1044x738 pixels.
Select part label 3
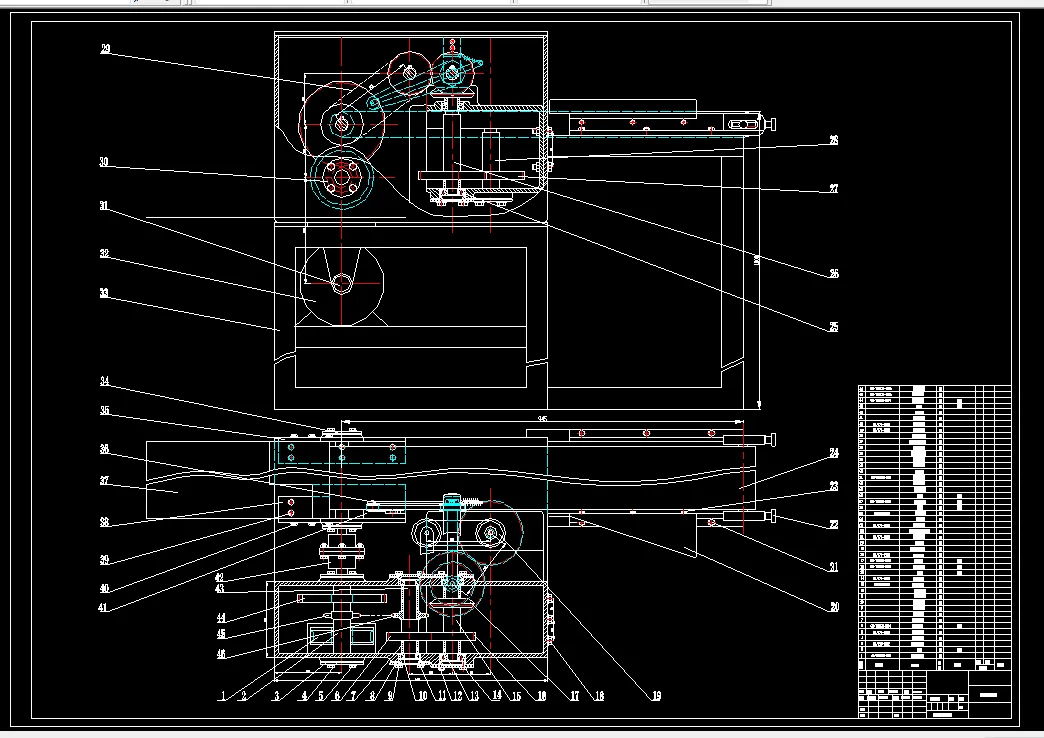(x=276, y=697)
